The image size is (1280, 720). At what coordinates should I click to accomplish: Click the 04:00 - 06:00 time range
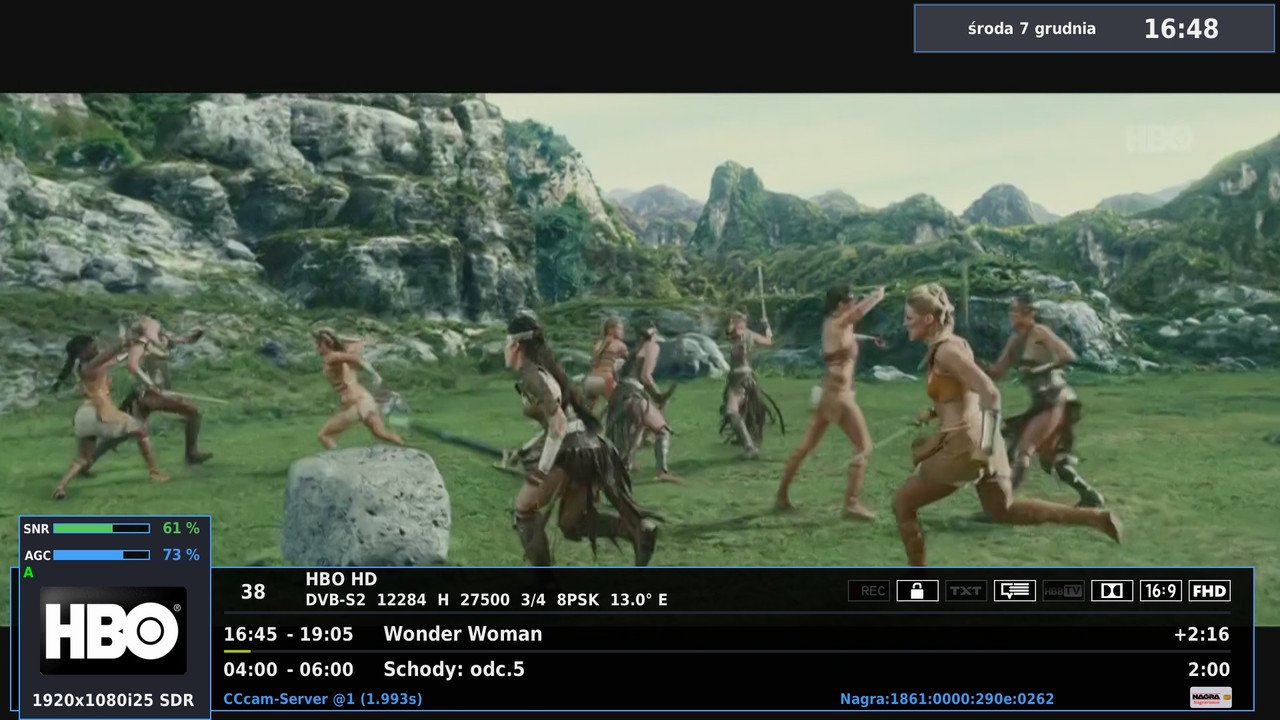tap(288, 670)
